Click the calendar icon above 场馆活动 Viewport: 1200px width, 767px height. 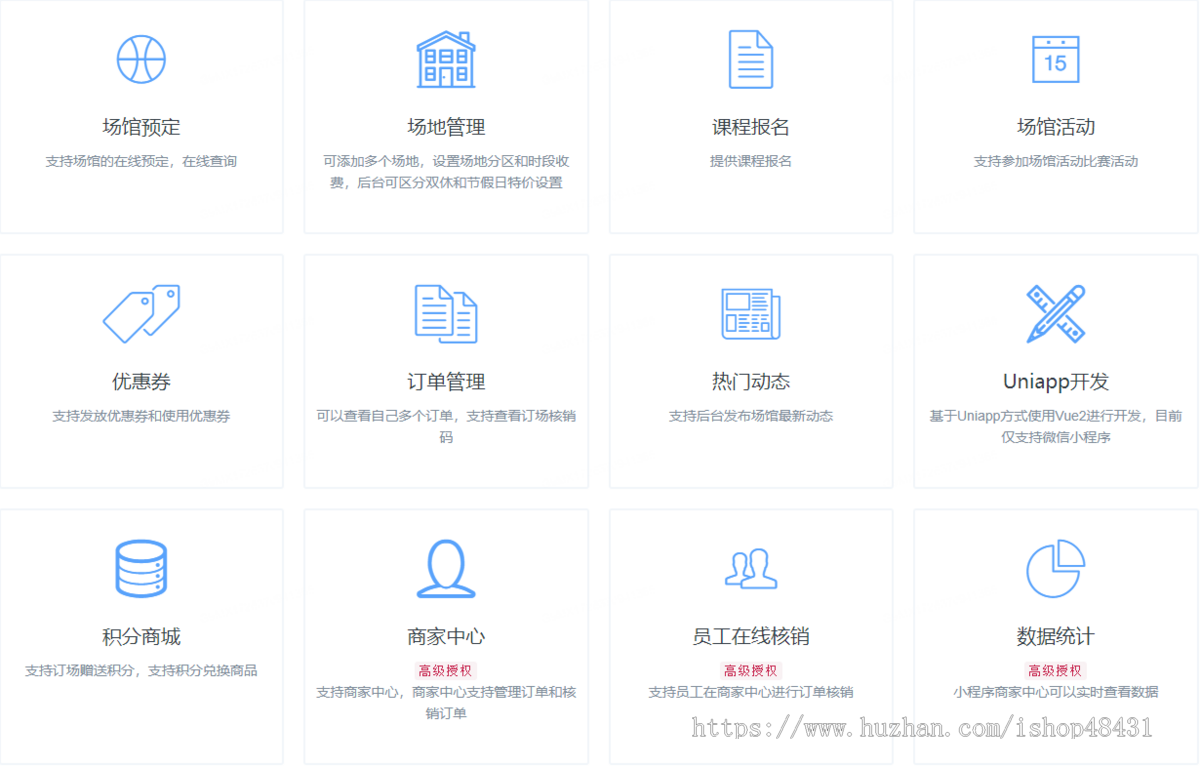point(1055,59)
